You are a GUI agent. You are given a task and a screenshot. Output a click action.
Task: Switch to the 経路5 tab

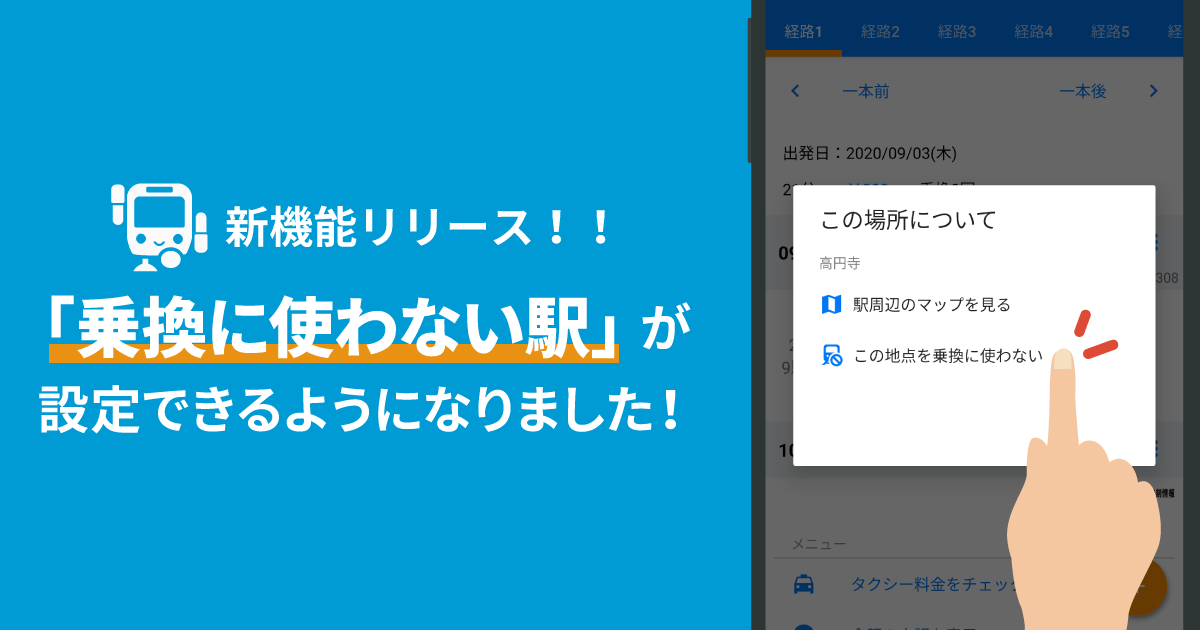coord(1110,31)
